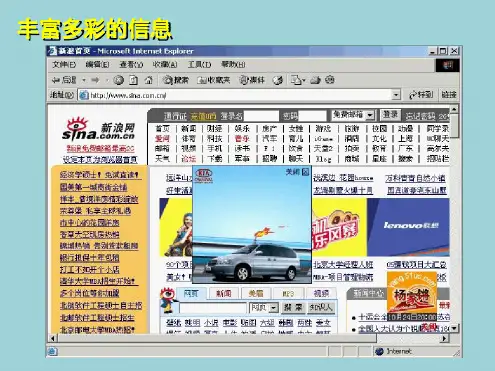Click the Mail icon in toolbar
Image resolution: width=495 pixels, height=371 pixels.
pyautogui.click(x=296, y=80)
